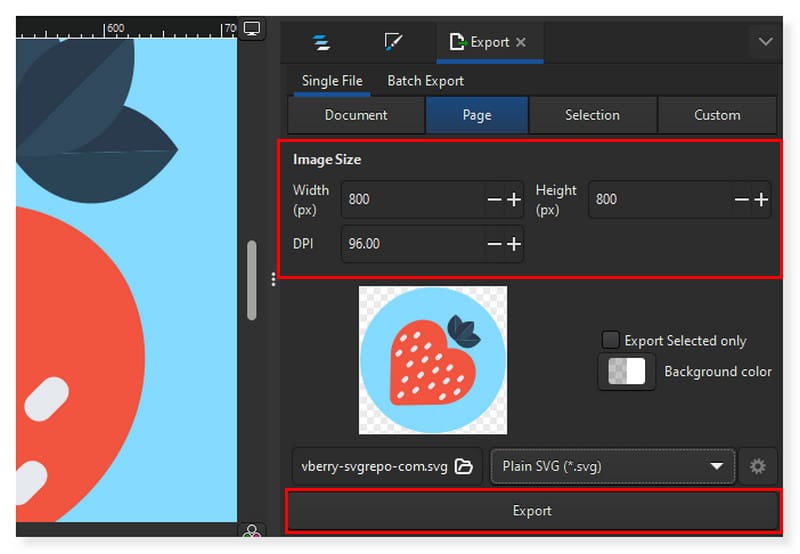This screenshot has height=554, width=800.
Task: Choose Page export area
Action: [x=477, y=115]
